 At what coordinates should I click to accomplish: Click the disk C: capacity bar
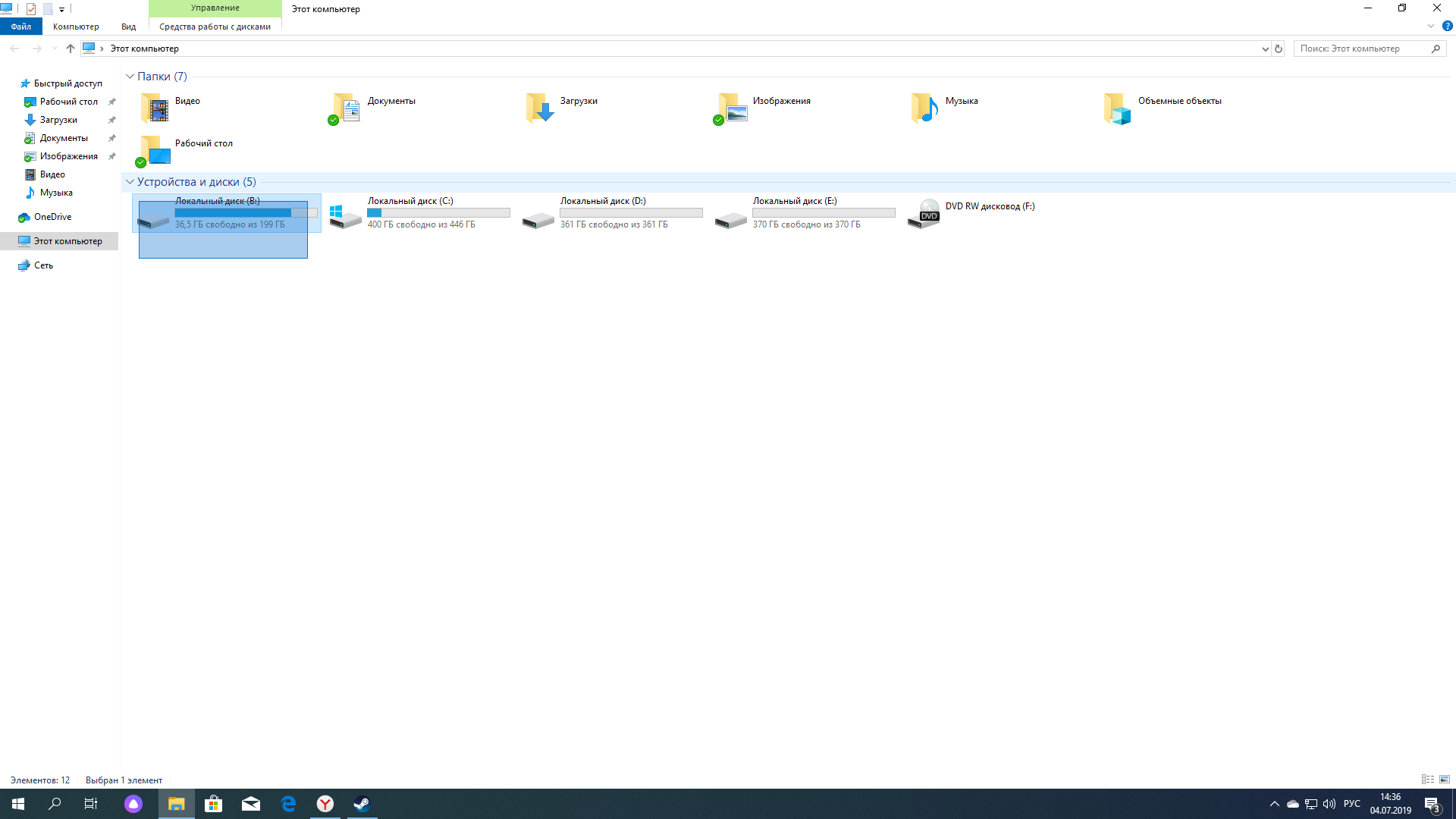tap(438, 213)
